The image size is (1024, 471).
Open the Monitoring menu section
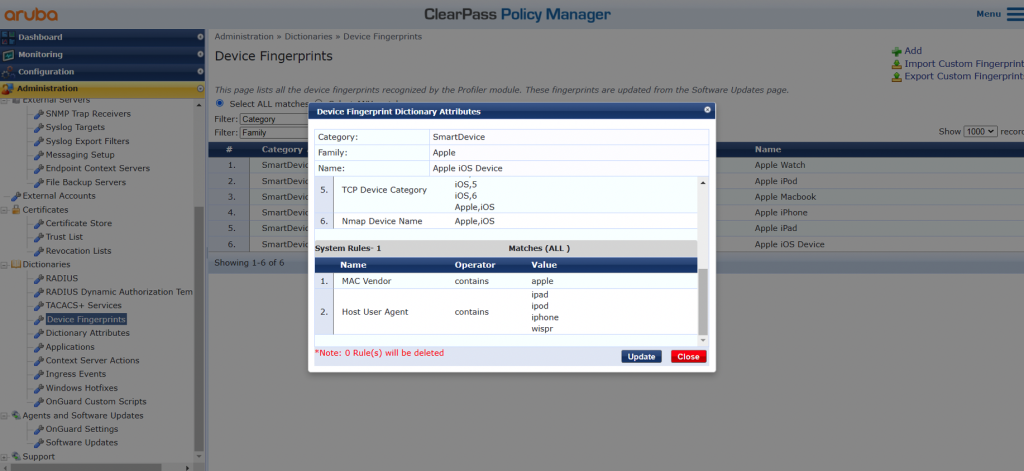103,55
